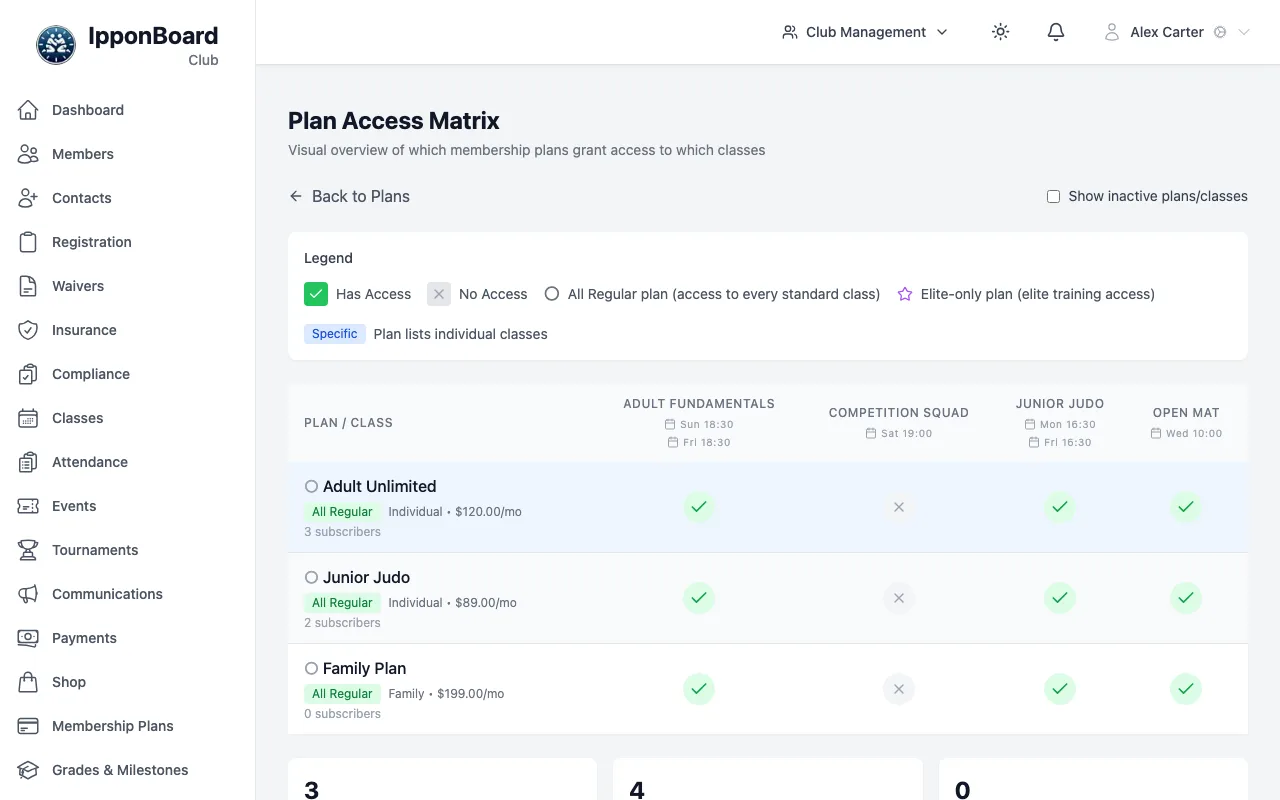The width and height of the screenshot is (1280, 800).
Task: Click the Registration clipboard icon
Action: (28, 242)
